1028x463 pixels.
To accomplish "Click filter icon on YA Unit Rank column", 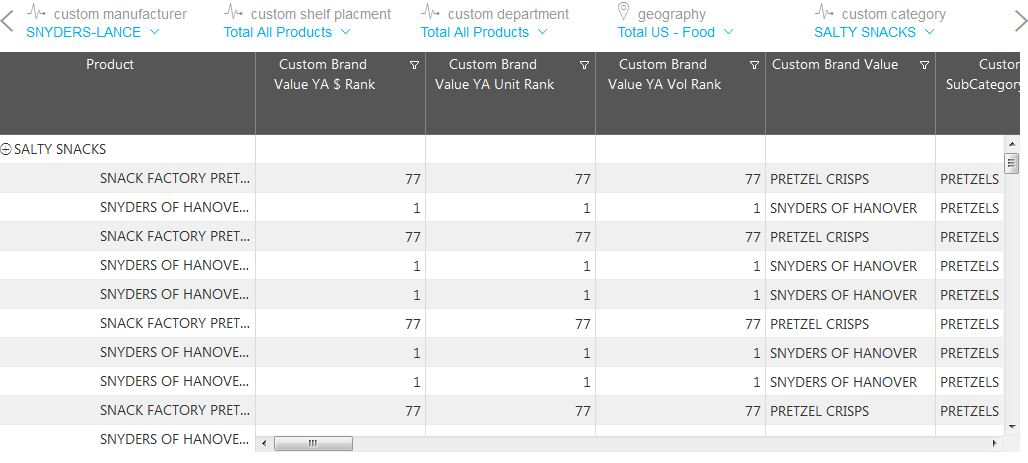I will click(x=584, y=65).
